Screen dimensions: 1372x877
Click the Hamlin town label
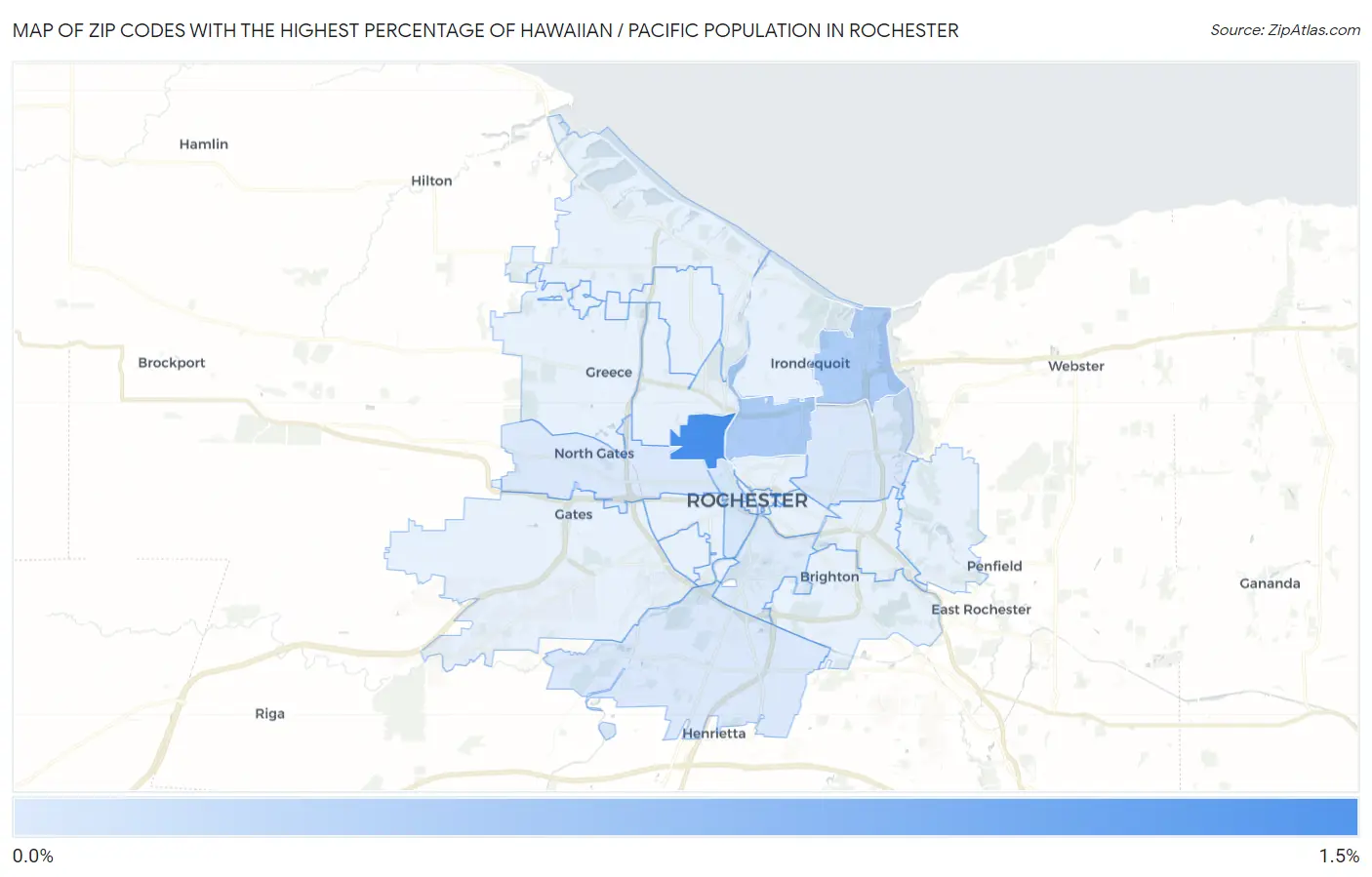point(203,143)
